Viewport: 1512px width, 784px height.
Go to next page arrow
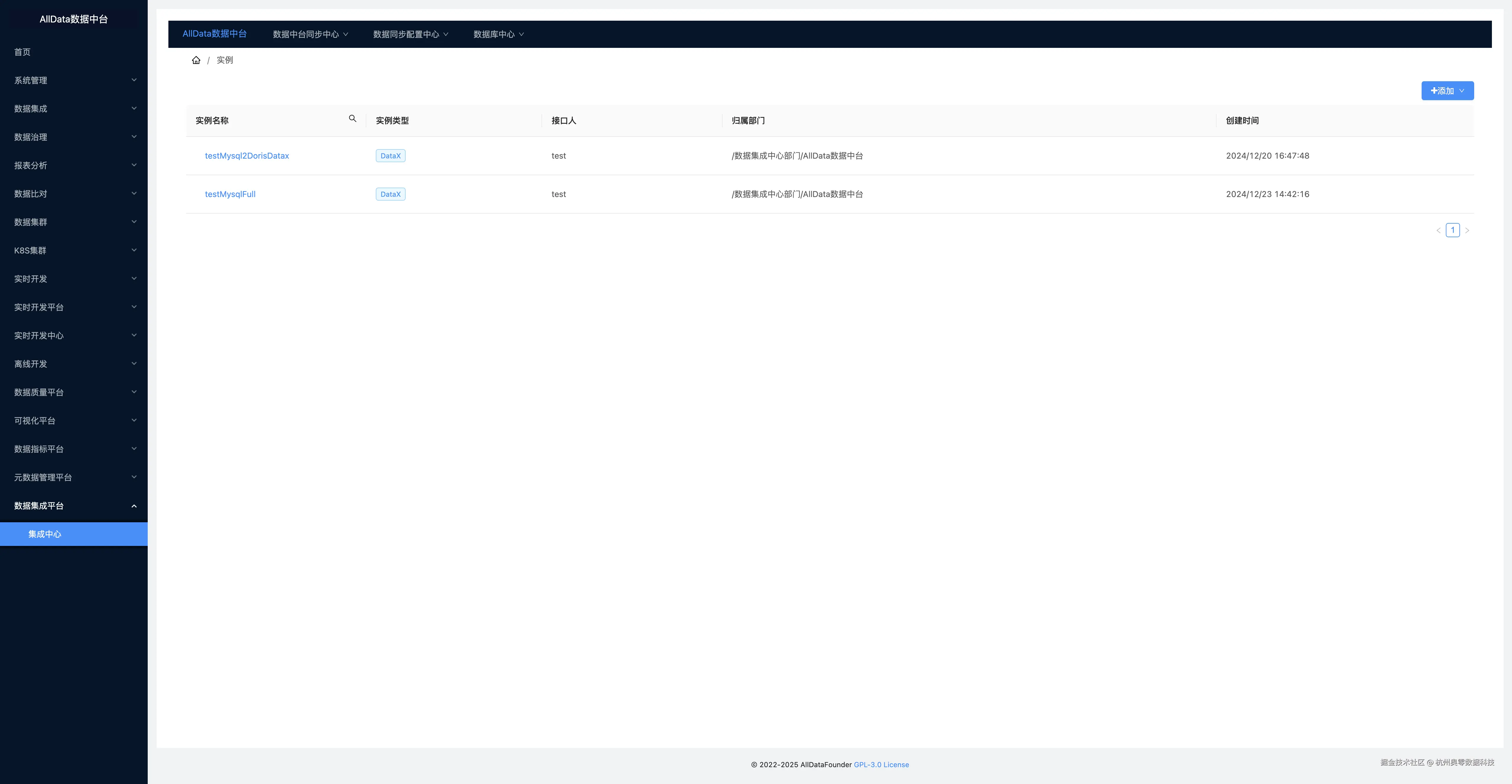coord(1467,231)
